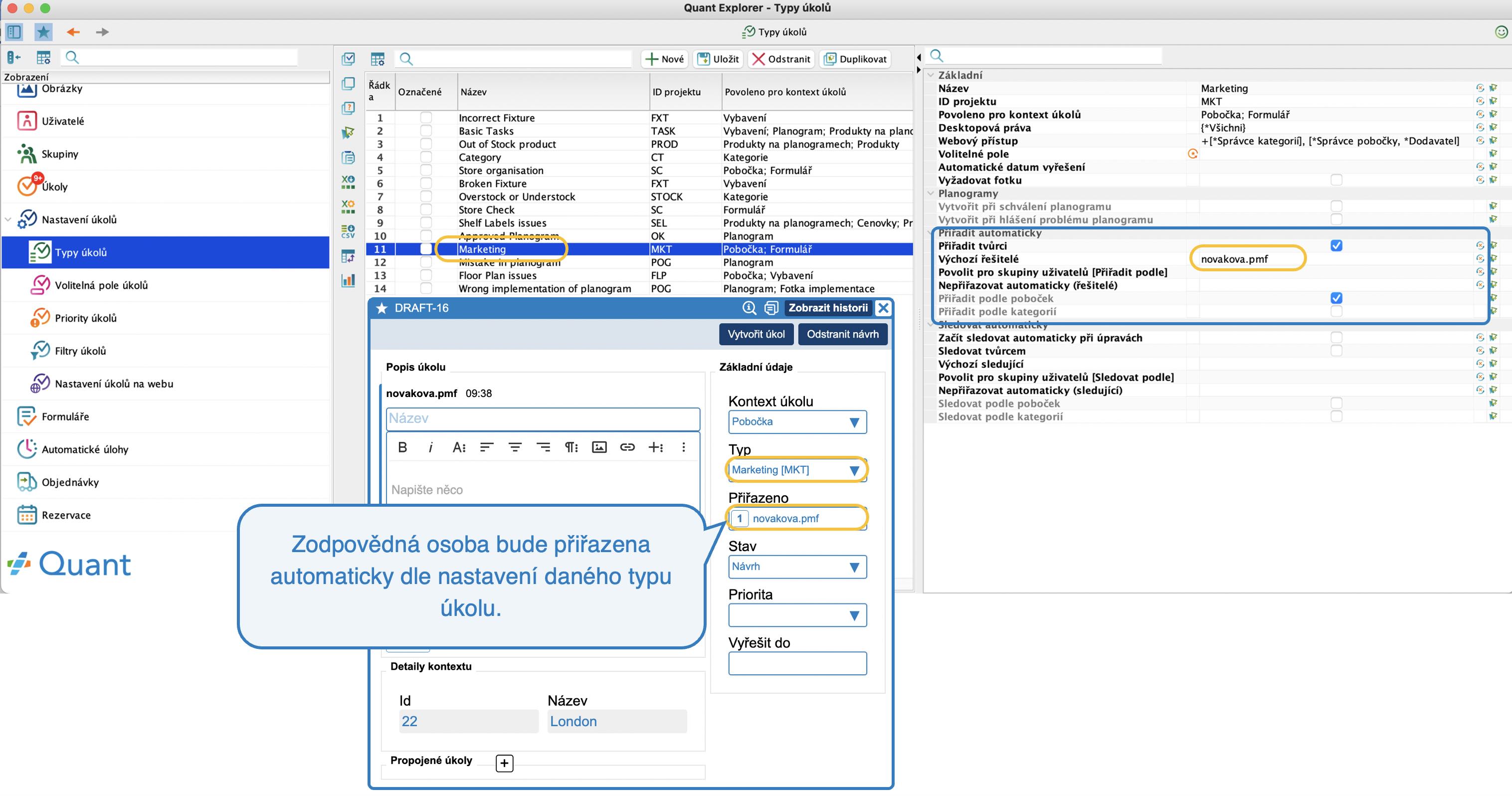This screenshot has height=796, width=1512.
Task: Toggle italic in the editor toolbar
Action: click(431, 447)
